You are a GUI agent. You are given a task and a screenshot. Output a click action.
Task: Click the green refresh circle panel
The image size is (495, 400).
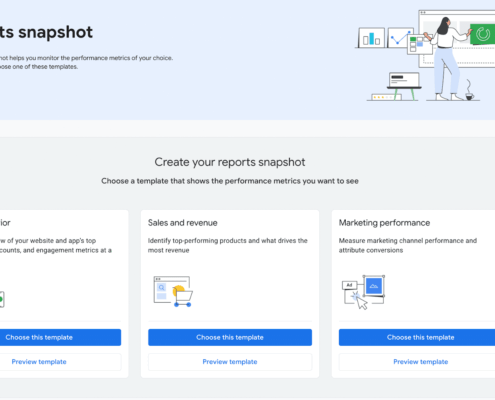[x=482, y=34]
